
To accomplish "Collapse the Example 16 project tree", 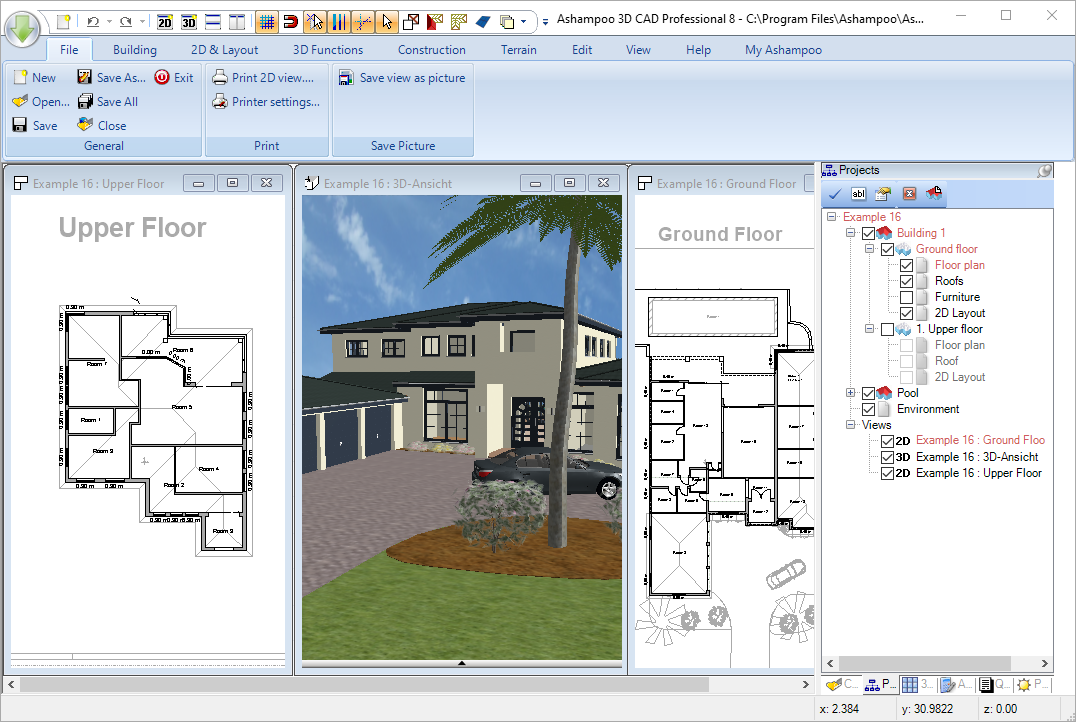I will tap(829, 216).
